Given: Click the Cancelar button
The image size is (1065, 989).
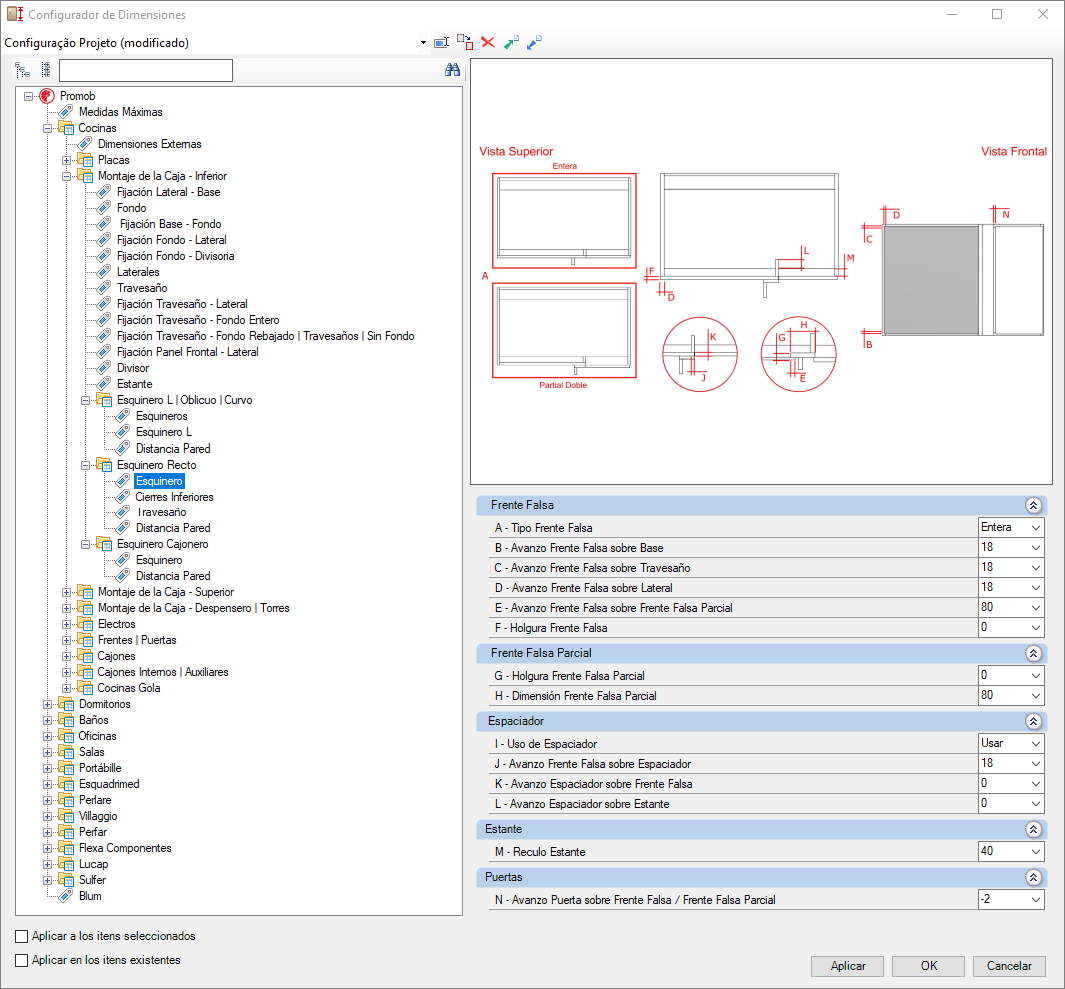Looking at the screenshot, I should coord(1009,966).
